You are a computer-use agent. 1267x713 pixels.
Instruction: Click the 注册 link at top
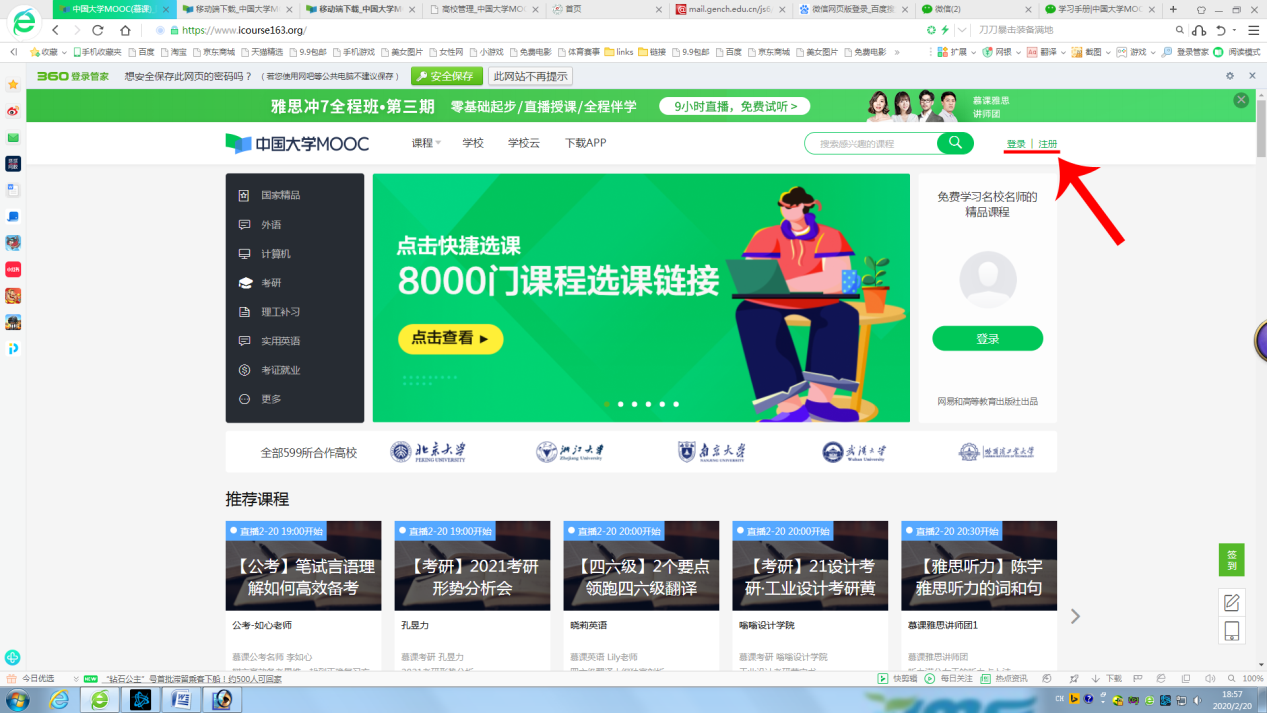click(x=1047, y=144)
